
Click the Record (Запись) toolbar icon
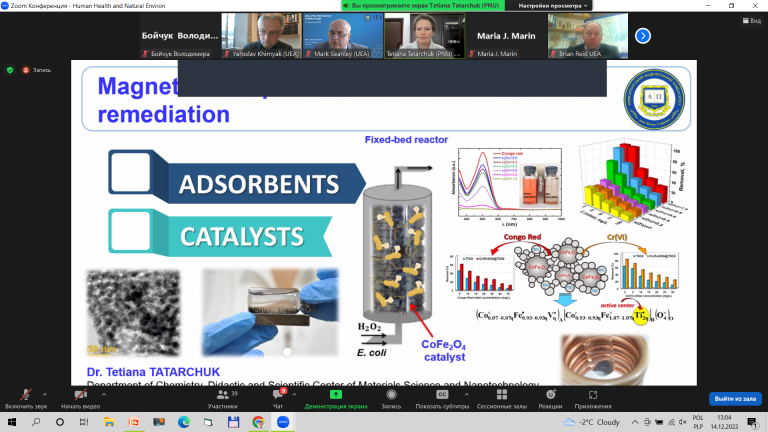click(x=391, y=394)
